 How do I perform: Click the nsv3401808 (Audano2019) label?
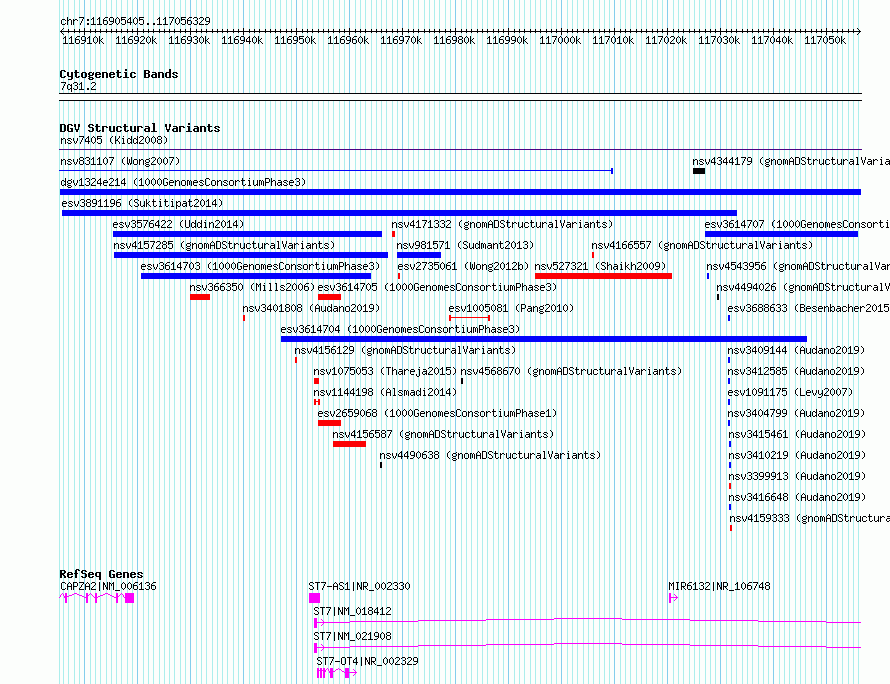coord(311,308)
